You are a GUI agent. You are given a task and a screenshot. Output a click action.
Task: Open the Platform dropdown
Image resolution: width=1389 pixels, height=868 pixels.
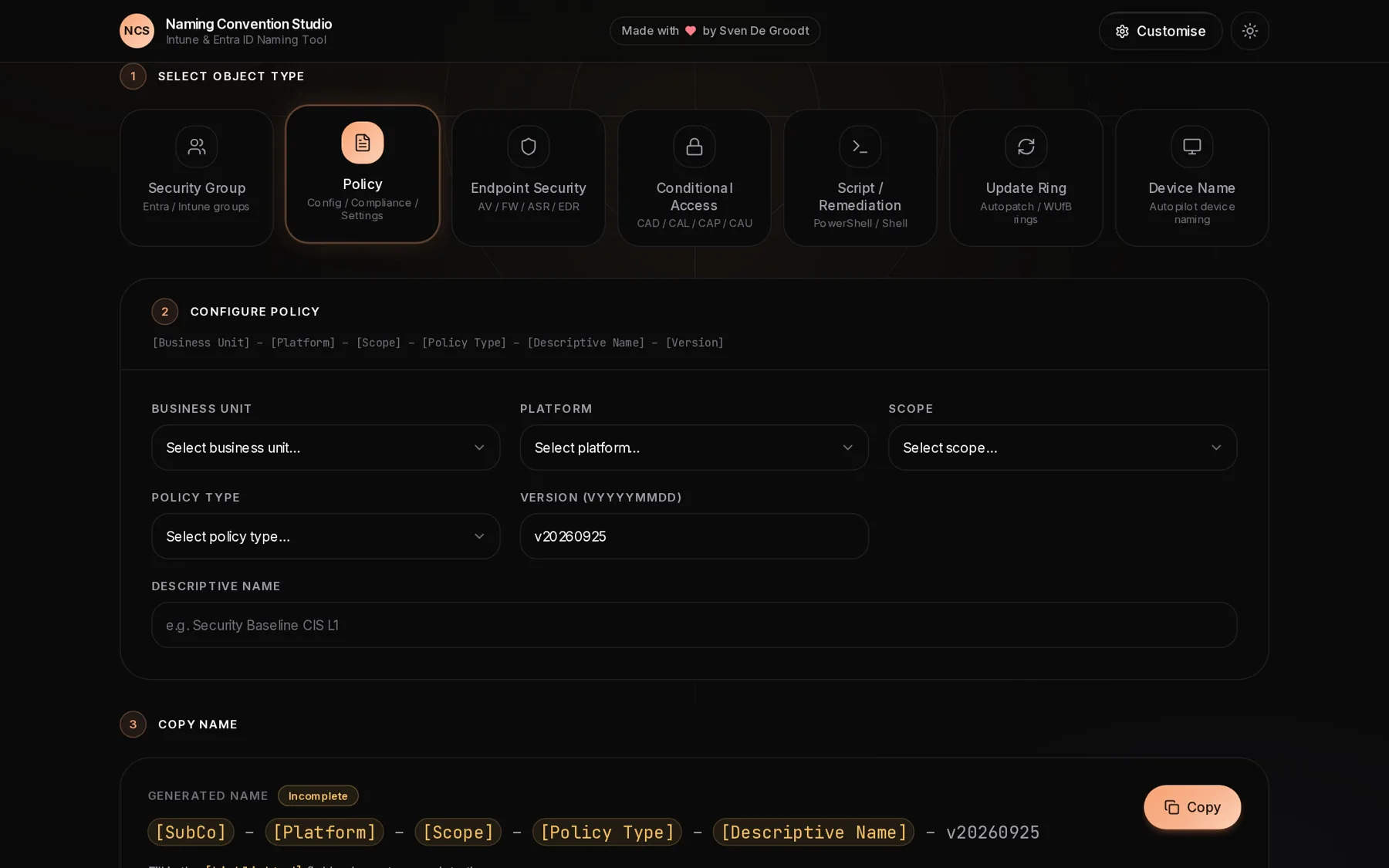tap(694, 448)
